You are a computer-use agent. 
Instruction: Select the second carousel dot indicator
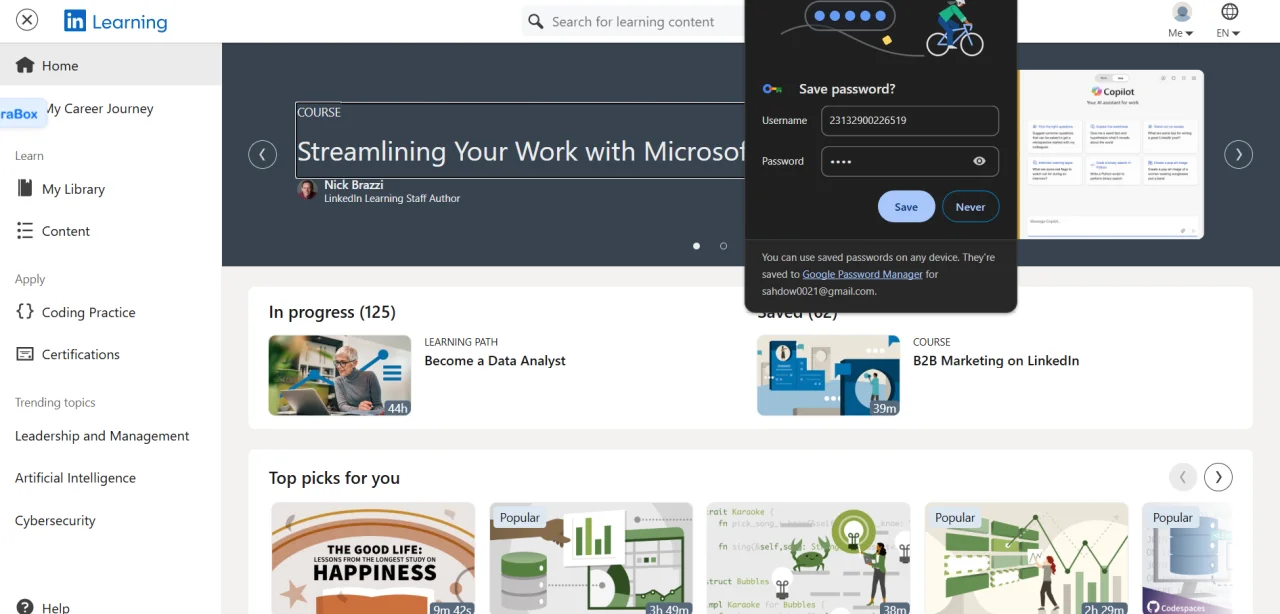coord(723,245)
